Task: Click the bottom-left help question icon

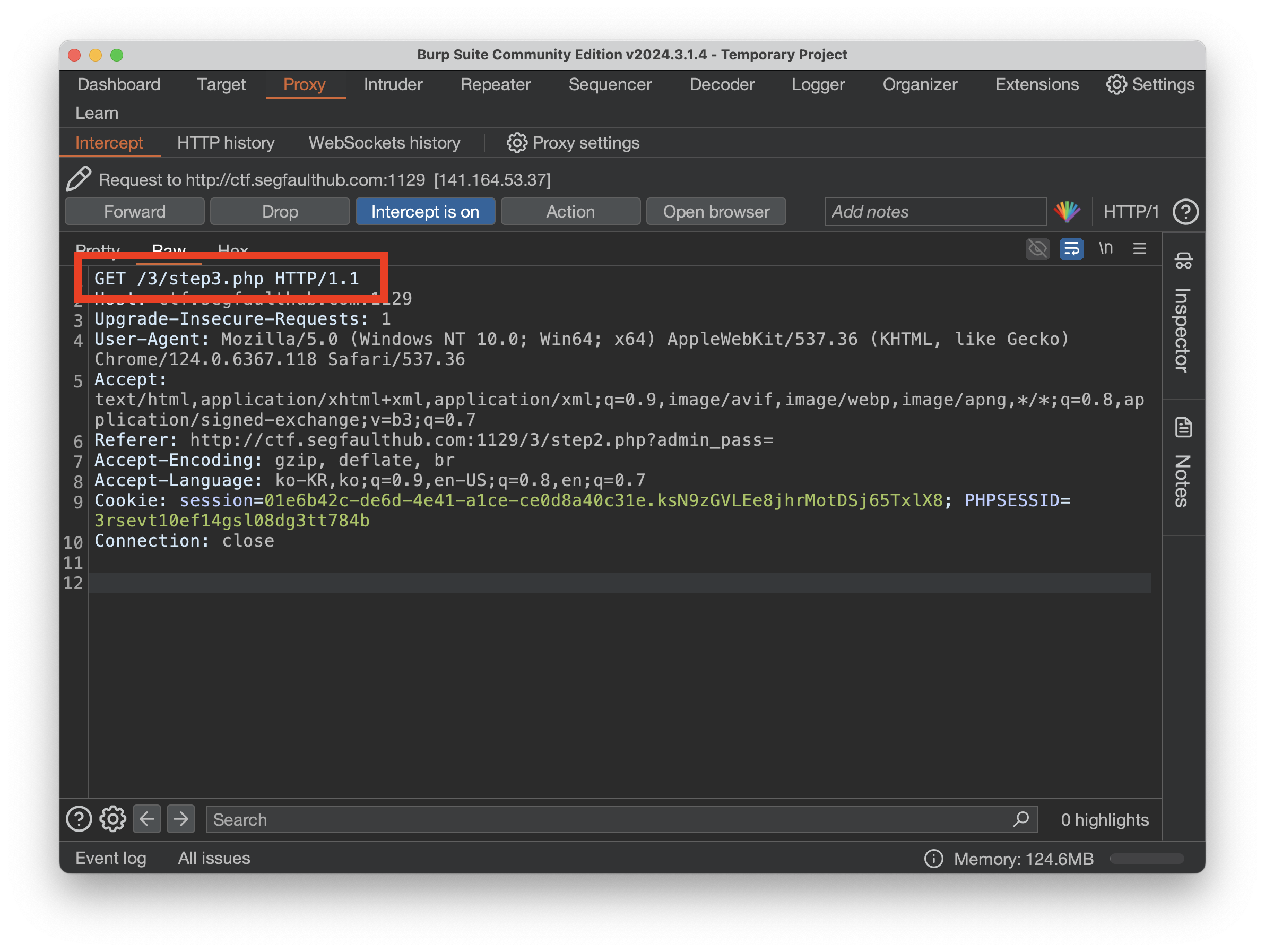Action: (x=79, y=819)
